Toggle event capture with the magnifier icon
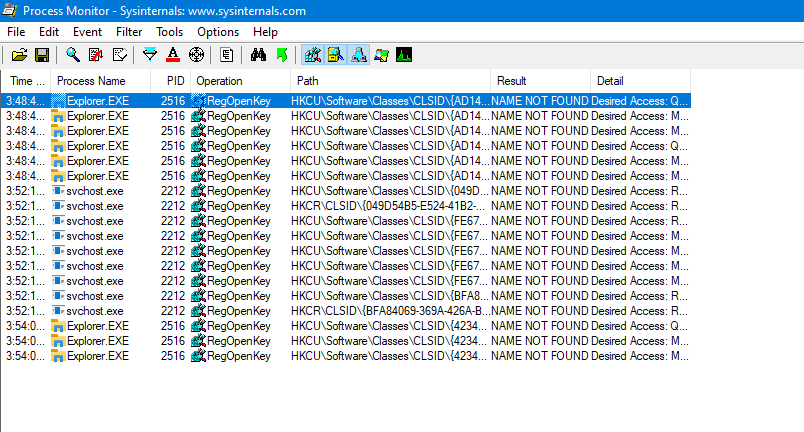This screenshot has width=804, height=432. [x=73, y=54]
